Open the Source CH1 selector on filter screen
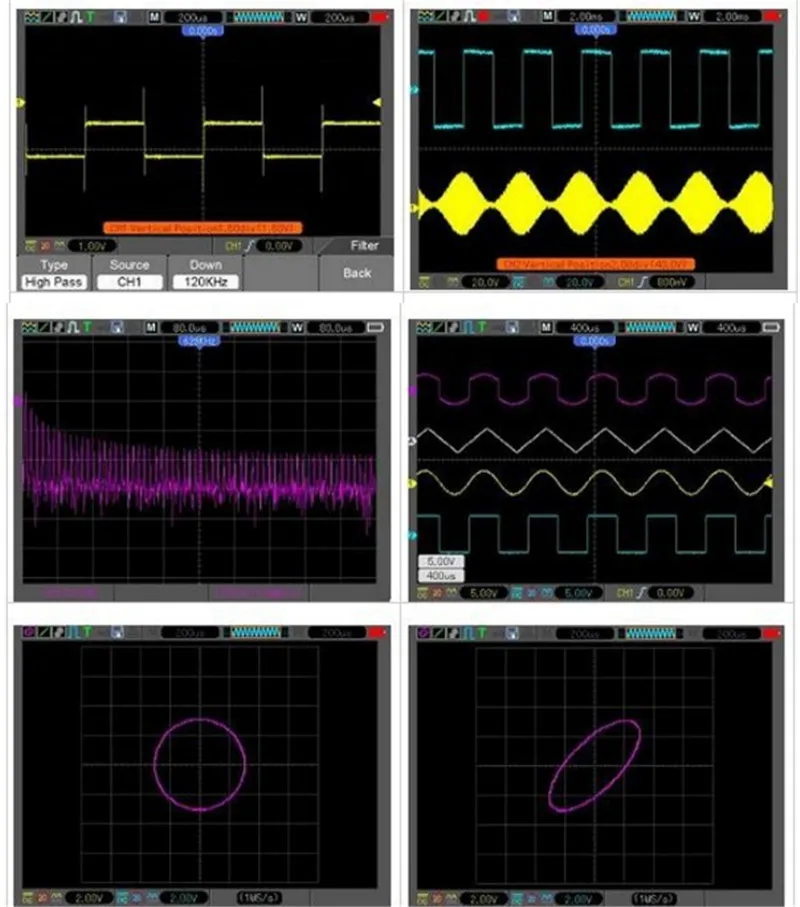 point(130,274)
